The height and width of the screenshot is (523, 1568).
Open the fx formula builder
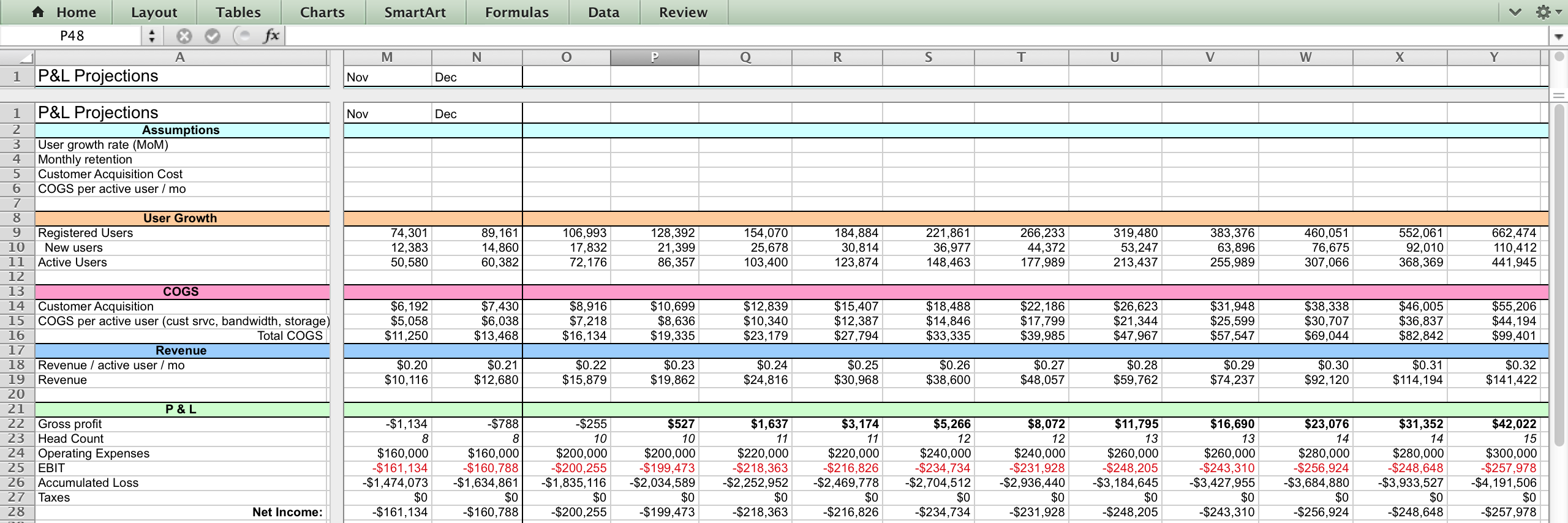271,36
